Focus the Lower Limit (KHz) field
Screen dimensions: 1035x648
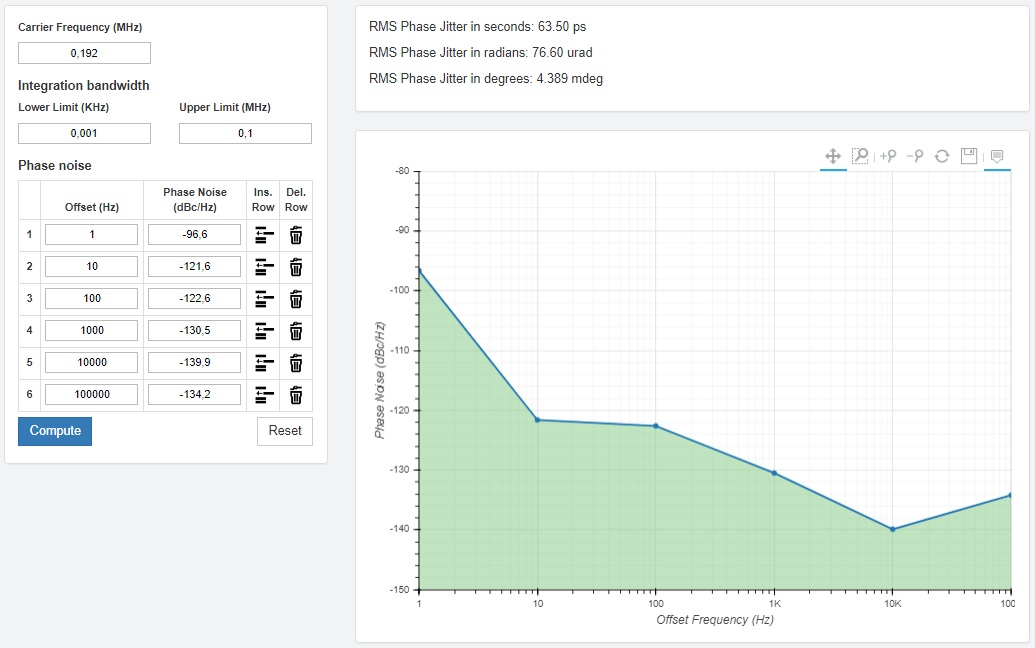click(84, 133)
